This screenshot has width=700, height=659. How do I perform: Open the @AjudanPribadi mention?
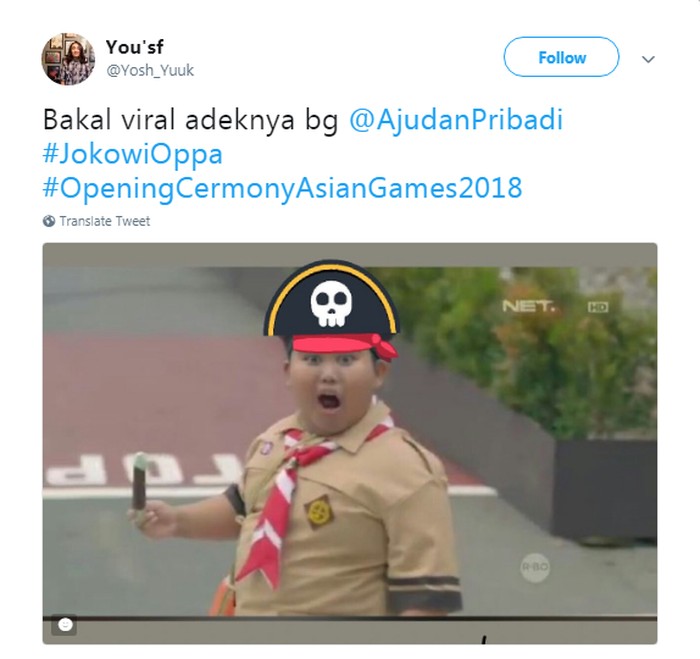pos(456,121)
